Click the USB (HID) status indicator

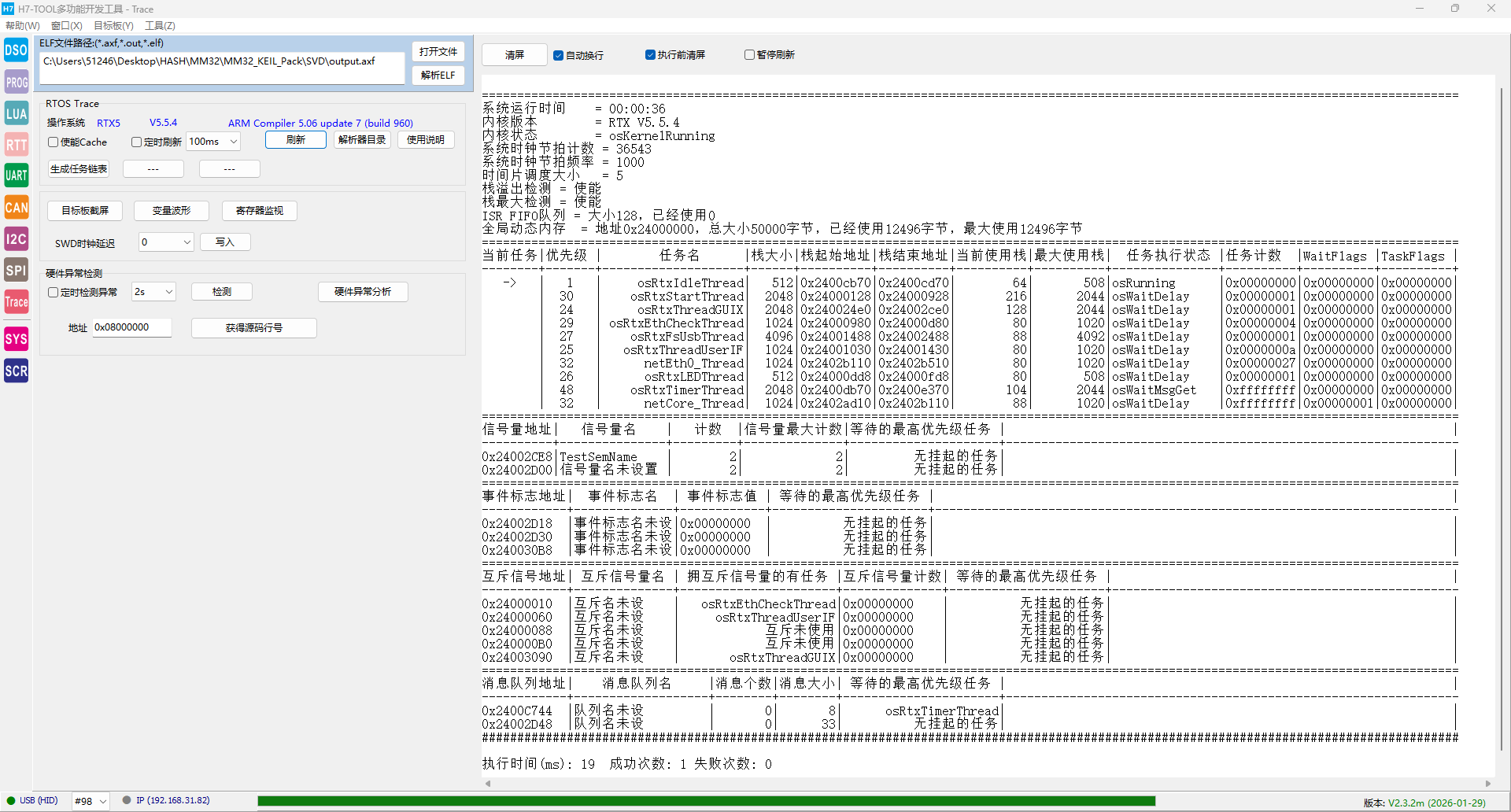(x=32, y=800)
